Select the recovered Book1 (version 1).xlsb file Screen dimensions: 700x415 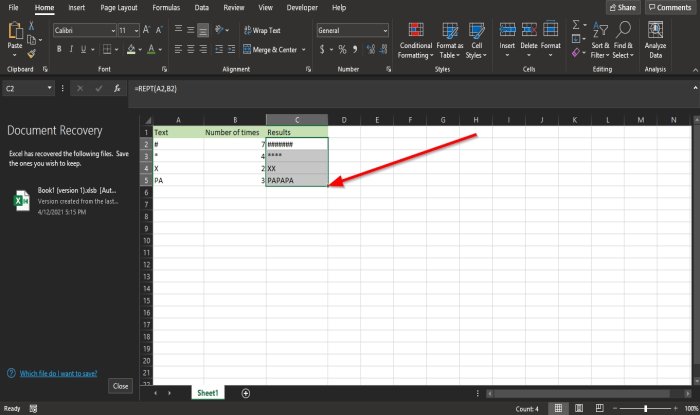click(x=62, y=200)
